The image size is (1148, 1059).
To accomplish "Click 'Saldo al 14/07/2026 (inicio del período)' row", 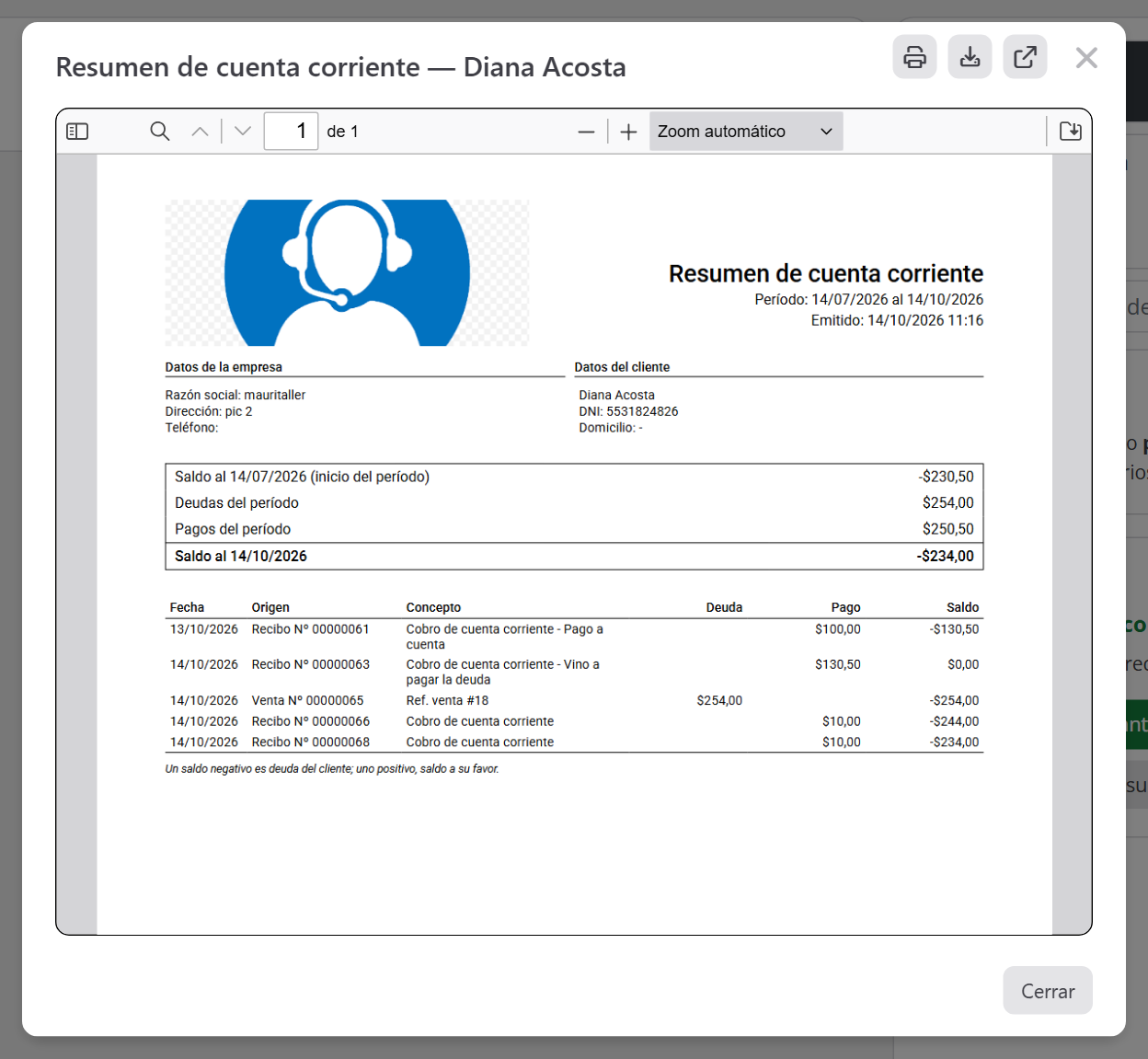I will pos(574,477).
